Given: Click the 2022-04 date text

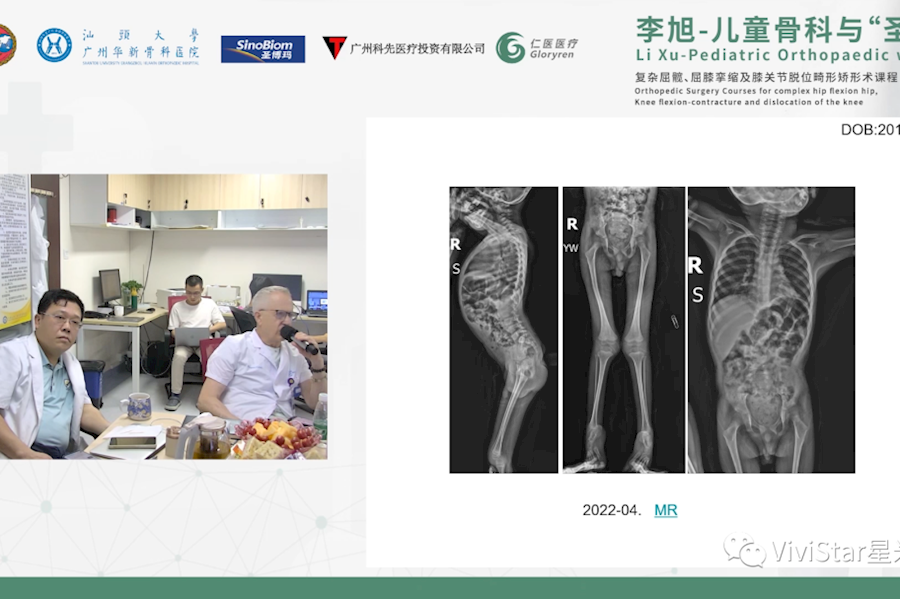Looking at the screenshot, I should 611,510.
